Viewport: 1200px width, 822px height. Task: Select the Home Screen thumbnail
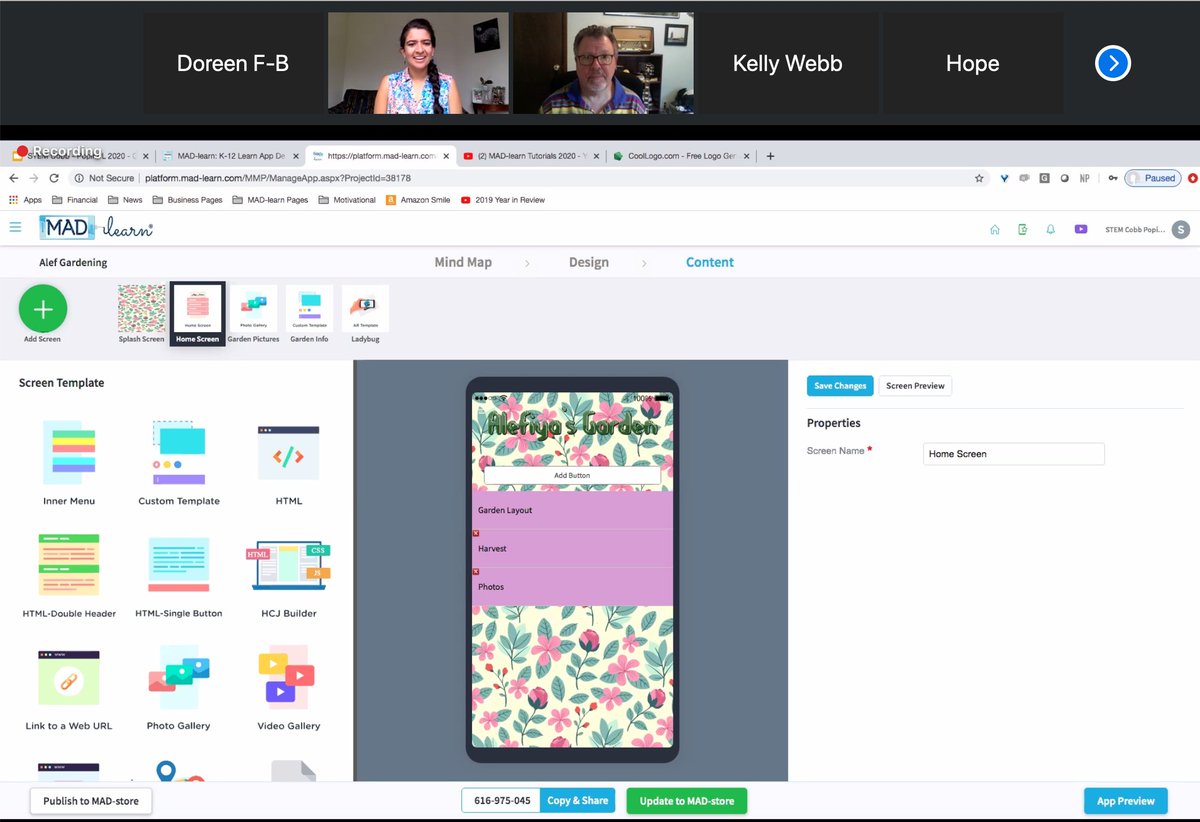197,309
